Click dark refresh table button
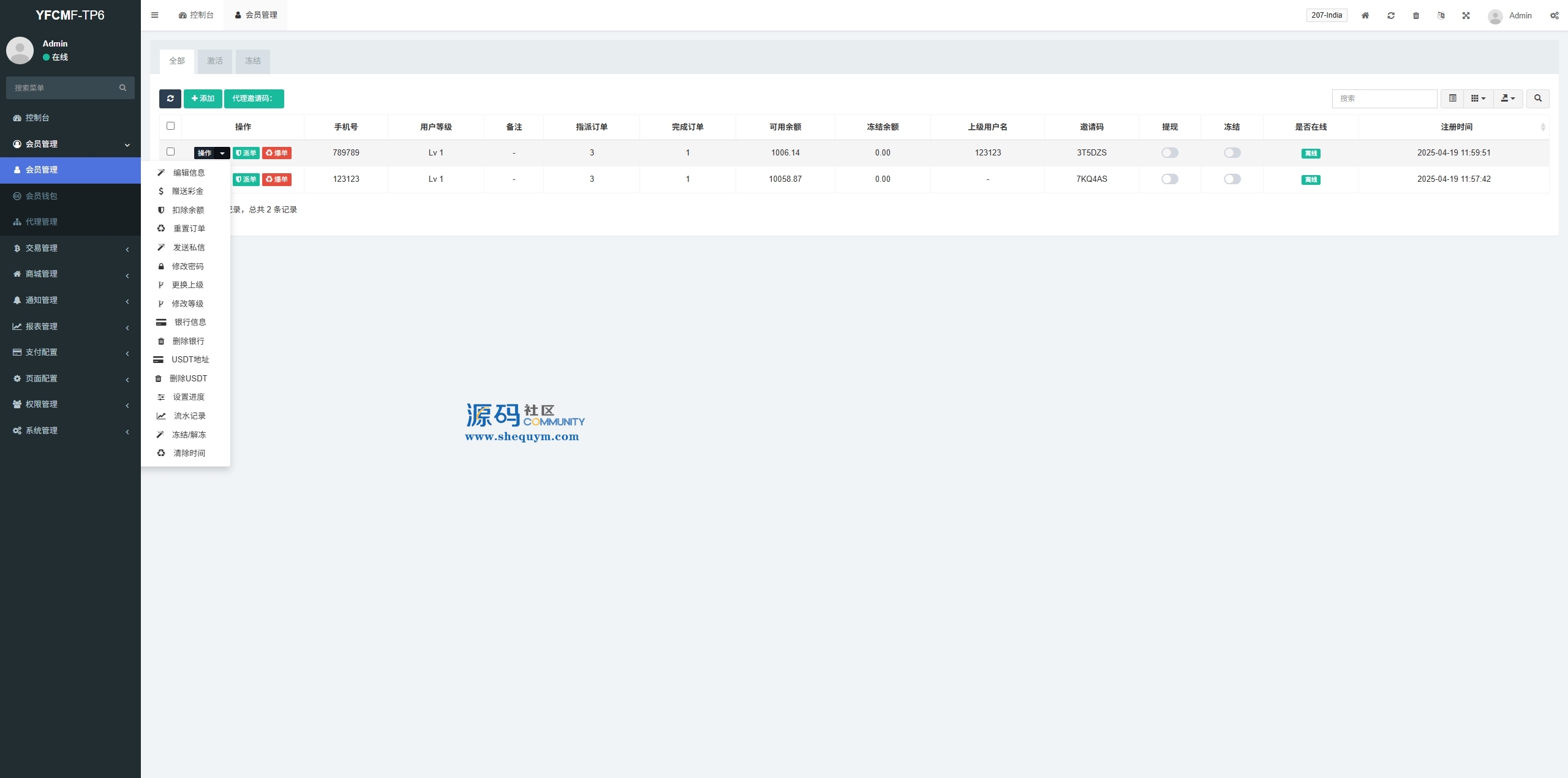 pyautogui.click(x=170, y=99)
